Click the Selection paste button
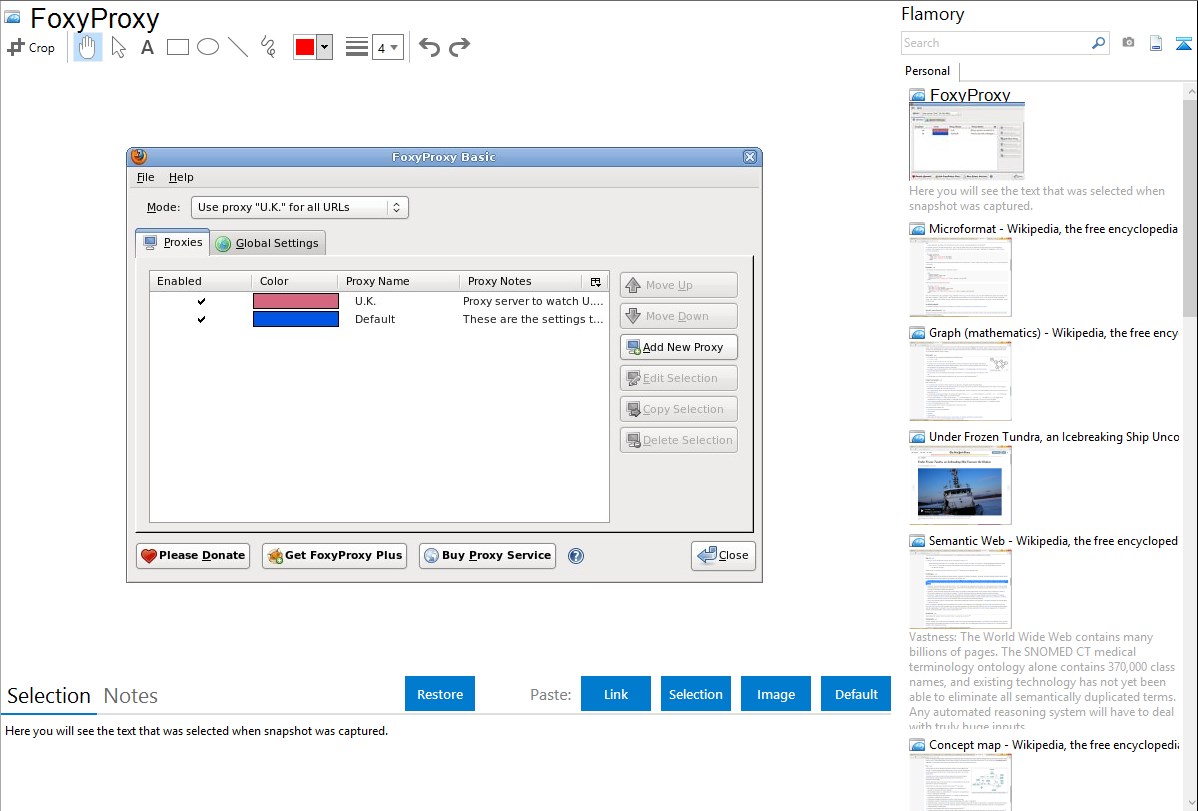 pos(695,694)
